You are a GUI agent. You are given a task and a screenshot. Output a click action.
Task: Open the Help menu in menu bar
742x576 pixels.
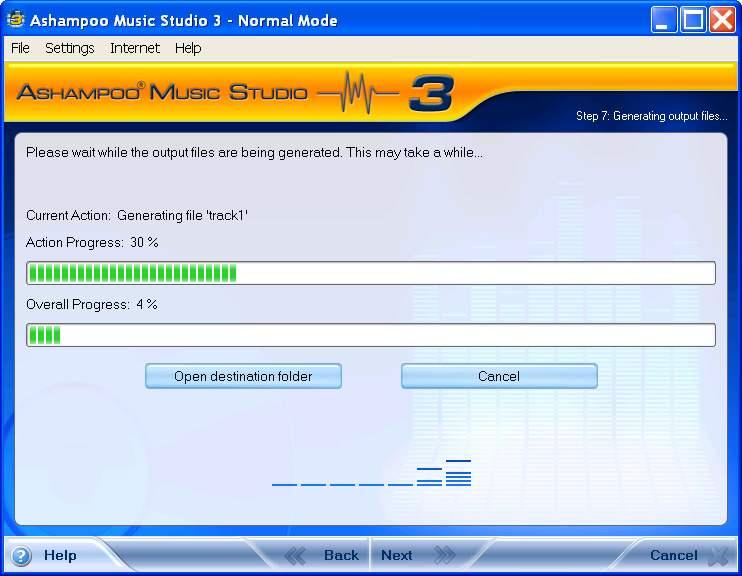(x=188, y=48)
